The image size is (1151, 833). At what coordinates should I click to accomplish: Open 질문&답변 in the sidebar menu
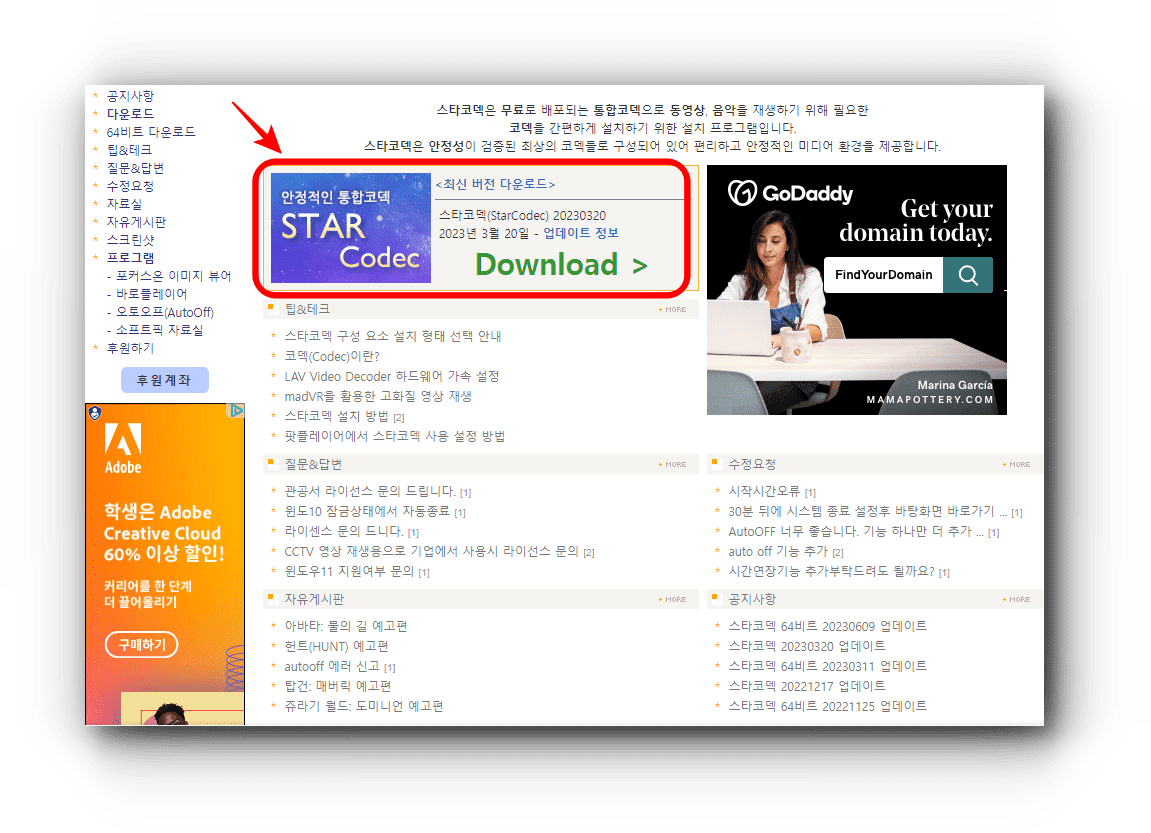coord(135,168)
